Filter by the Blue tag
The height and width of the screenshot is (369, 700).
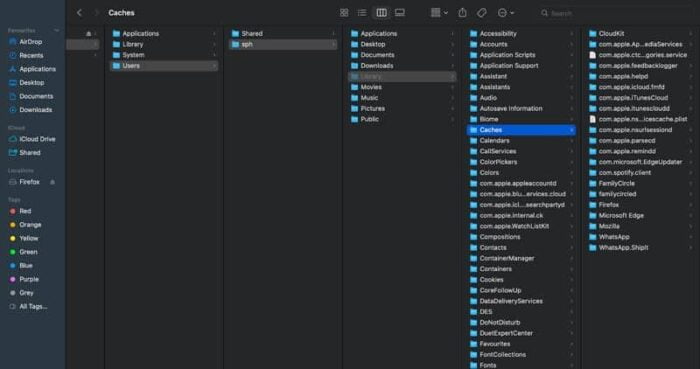pyautogui.click(x=25, y=265)
